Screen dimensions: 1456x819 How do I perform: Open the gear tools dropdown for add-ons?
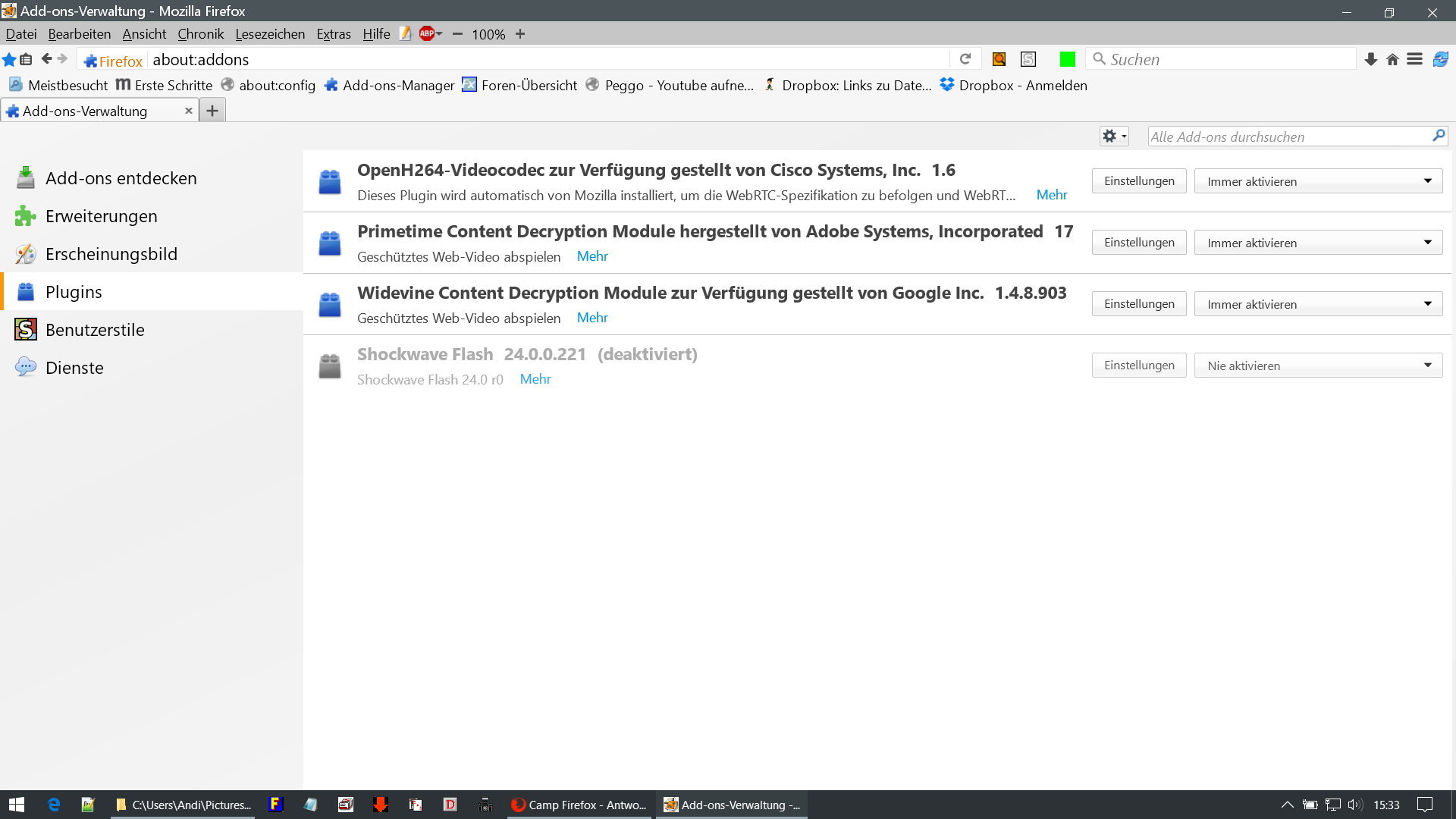pos(1113,136)
